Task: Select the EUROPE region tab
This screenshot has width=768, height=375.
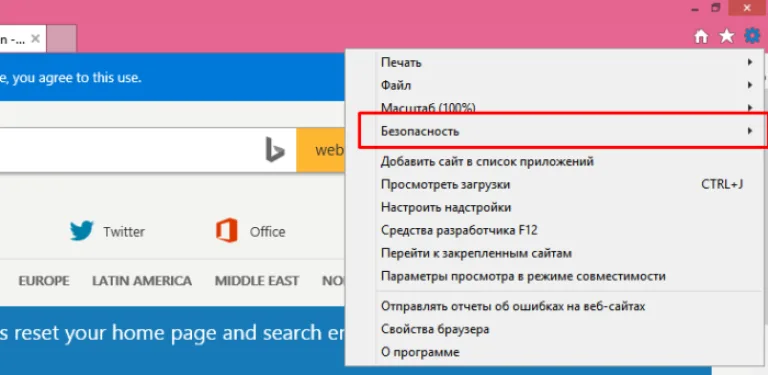Action: coord(44,281)
